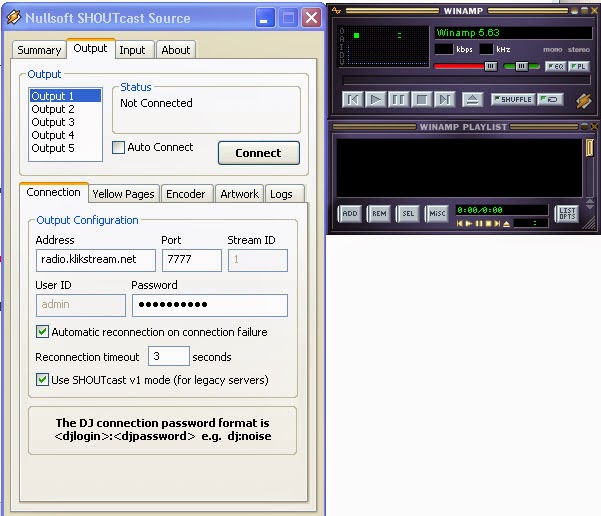Click the Address input field
The image size is (601, 516).
[96, 260]
